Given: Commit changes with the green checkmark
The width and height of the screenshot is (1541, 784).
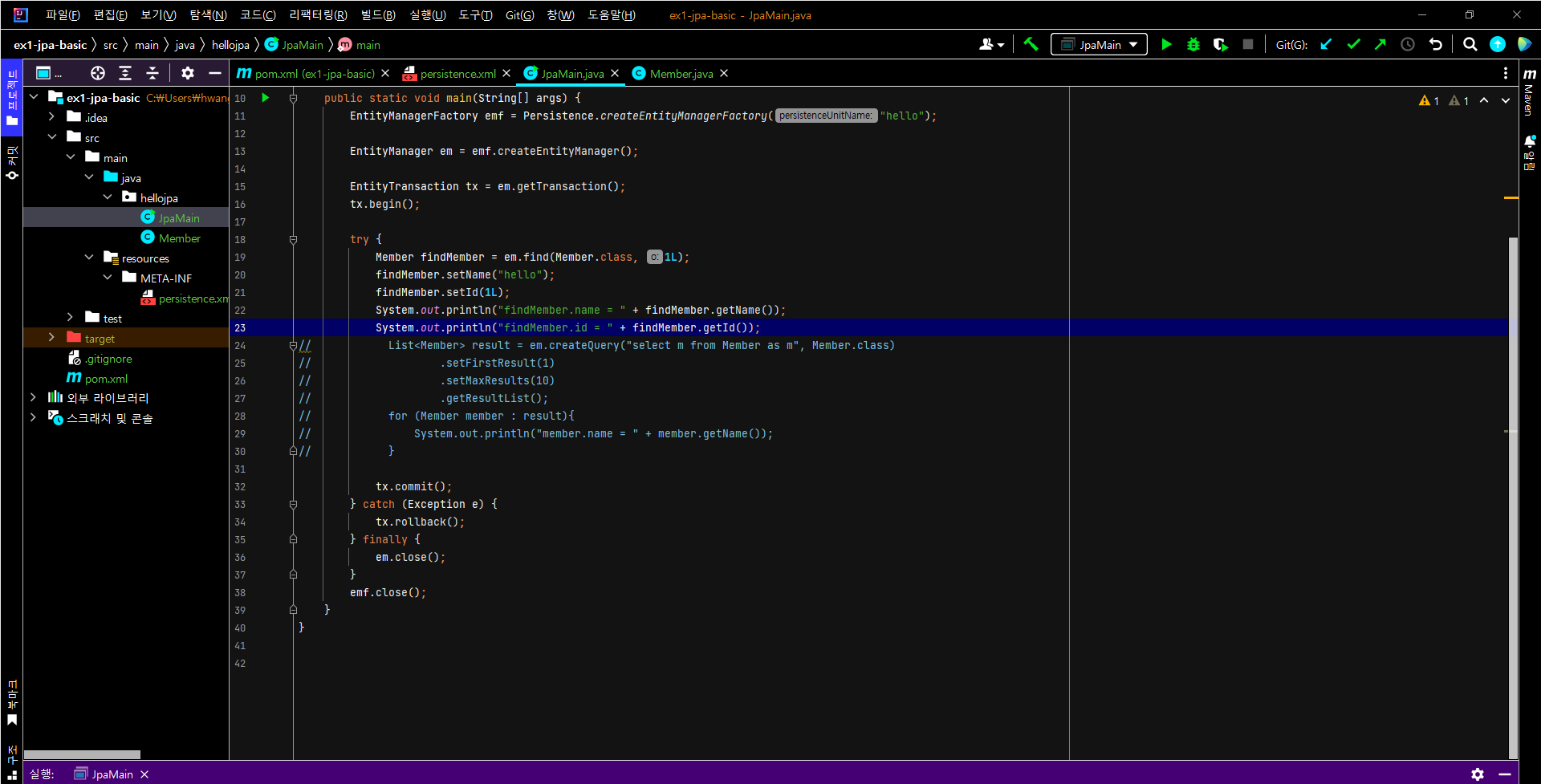Looking at the screenshot, I should [1354, 45].
